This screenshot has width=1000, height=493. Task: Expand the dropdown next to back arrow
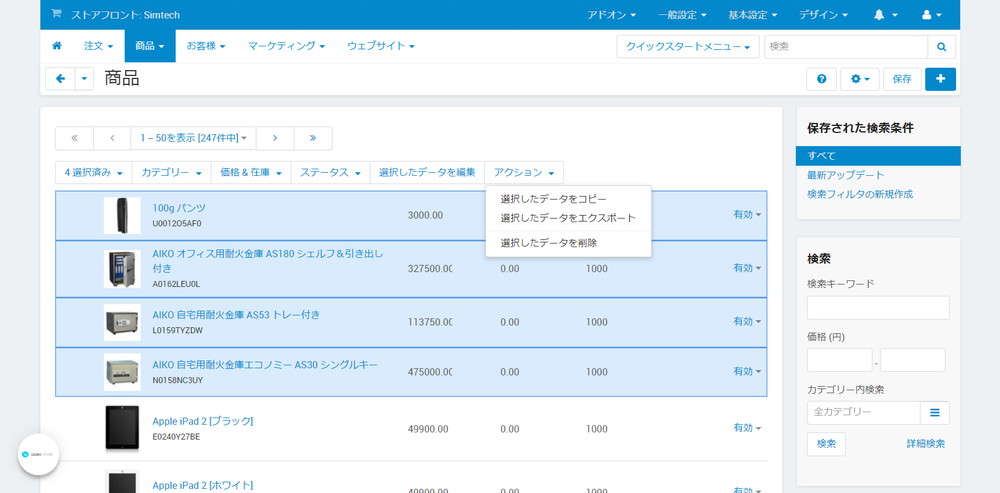[84, 79]
